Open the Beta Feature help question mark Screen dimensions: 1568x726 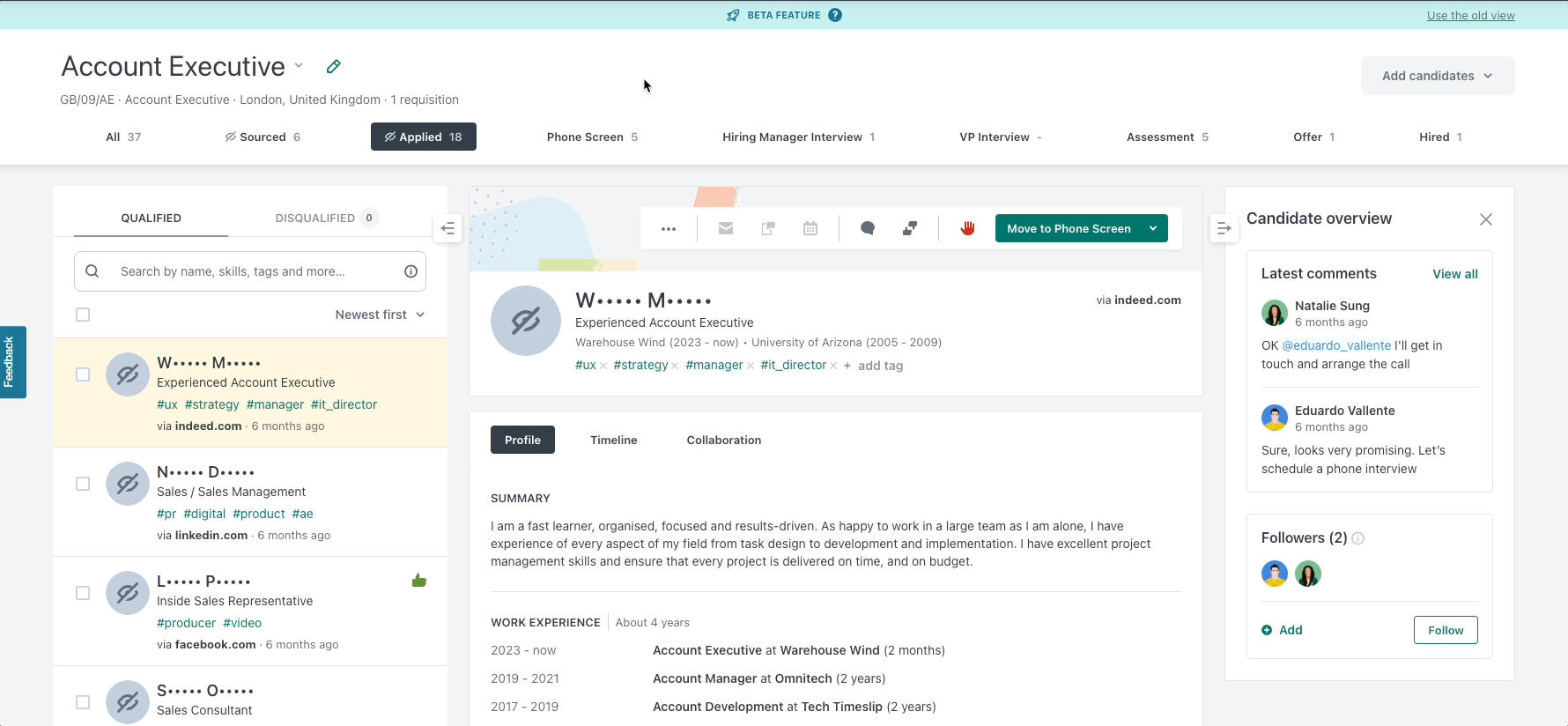(x=835, y=15)
